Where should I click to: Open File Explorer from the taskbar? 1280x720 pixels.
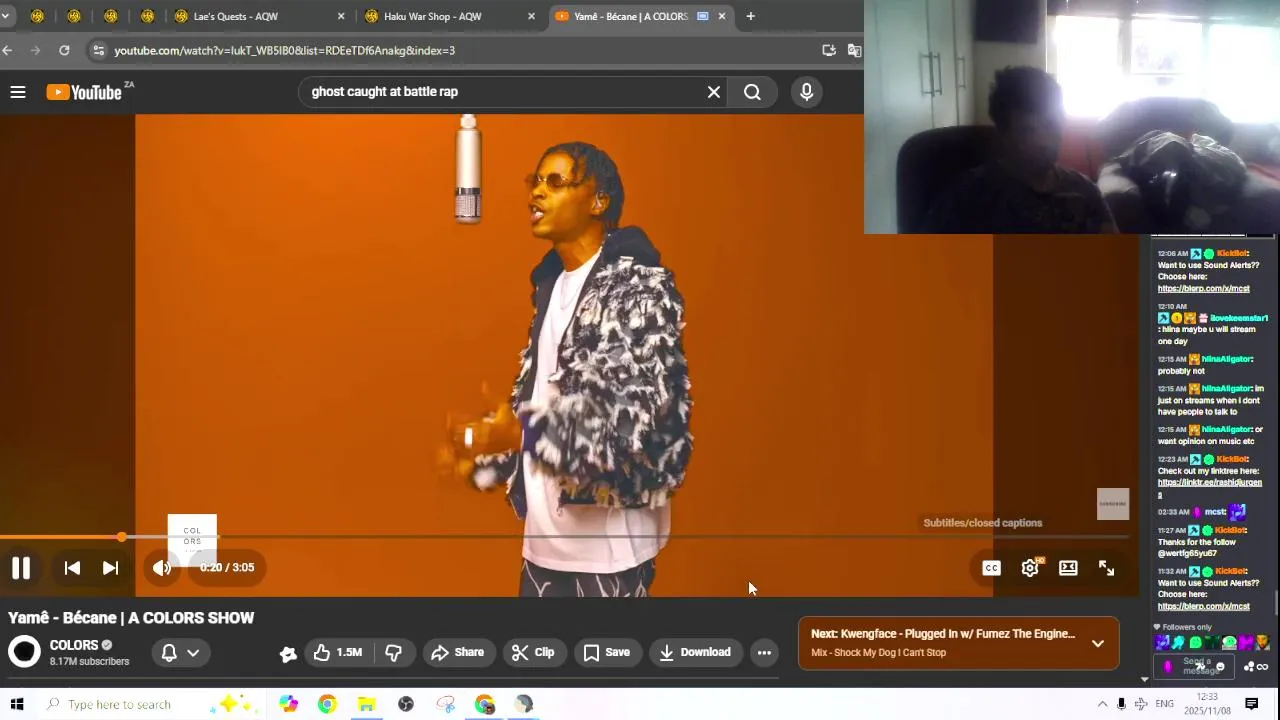pos(366,704)
